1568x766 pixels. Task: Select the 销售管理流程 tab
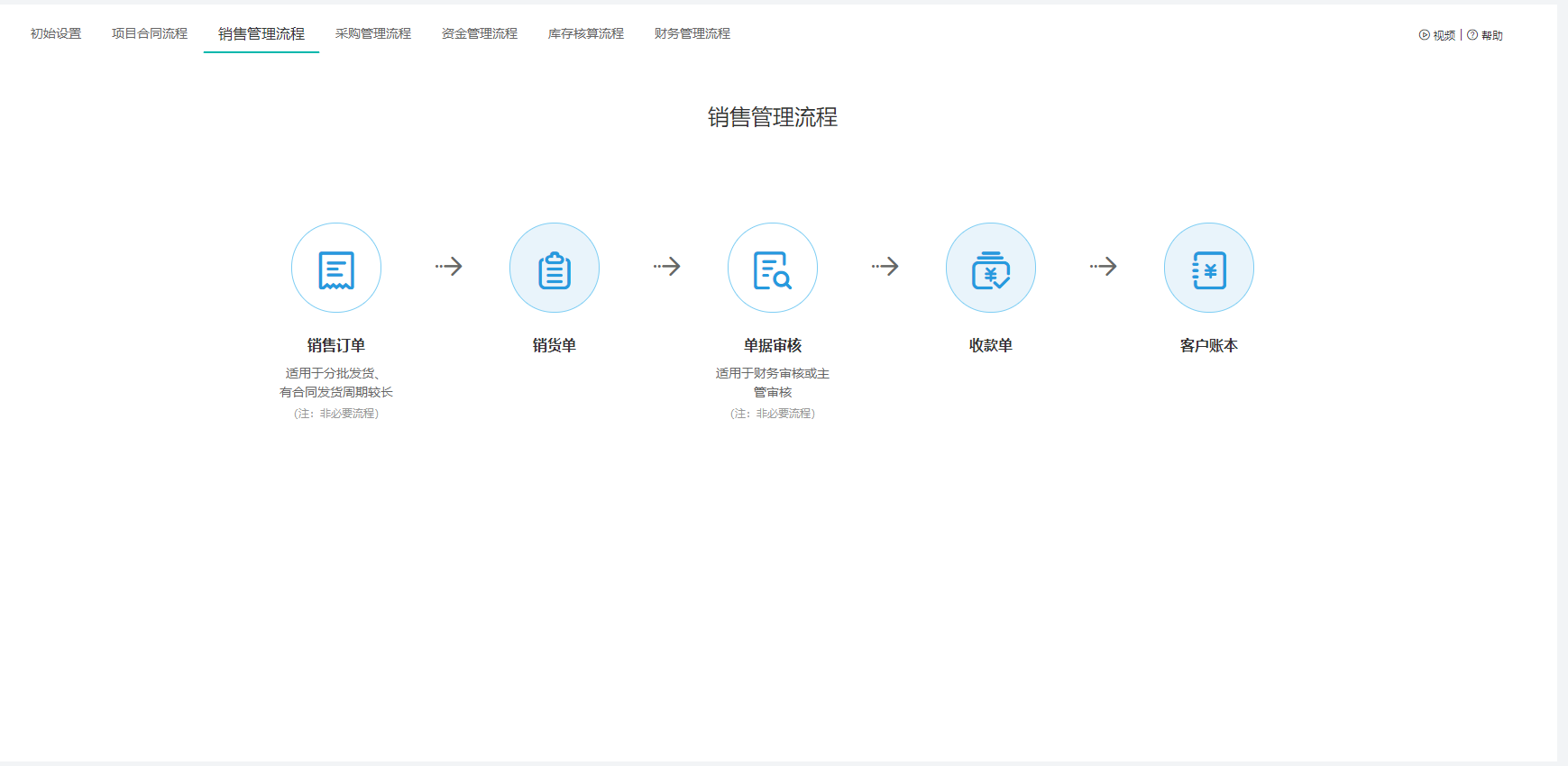(x=261, y=33)
